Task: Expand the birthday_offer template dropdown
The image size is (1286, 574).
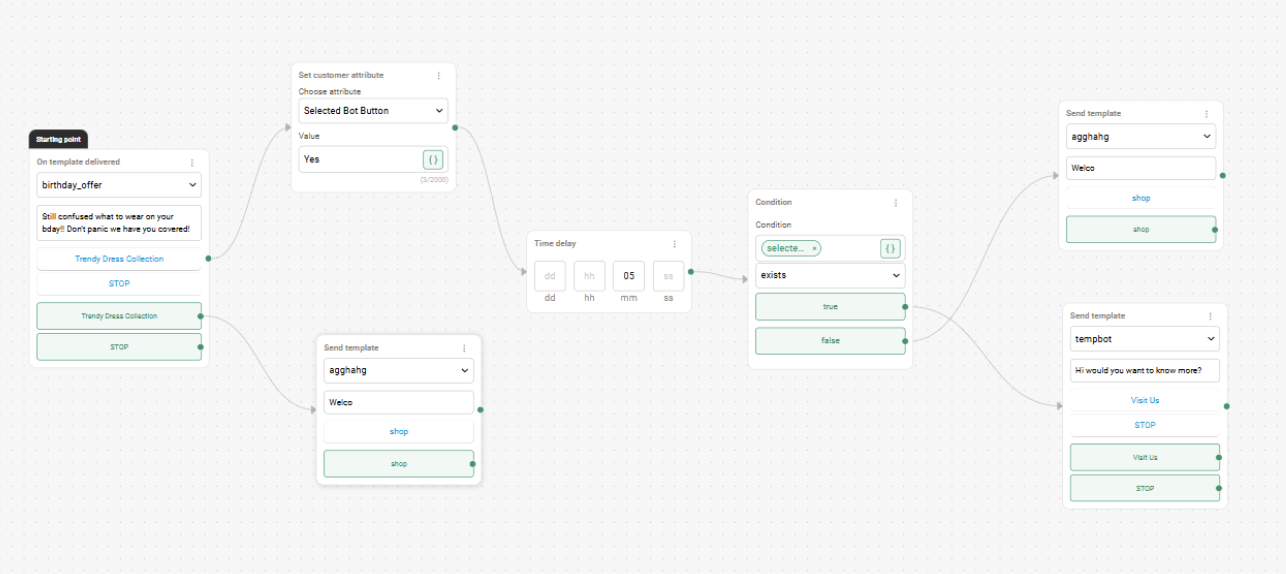Action: [119, 185]
